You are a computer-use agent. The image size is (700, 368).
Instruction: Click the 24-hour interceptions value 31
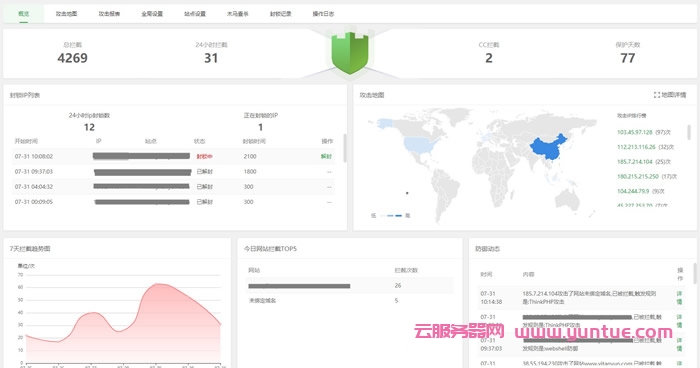tap(211, 58)
